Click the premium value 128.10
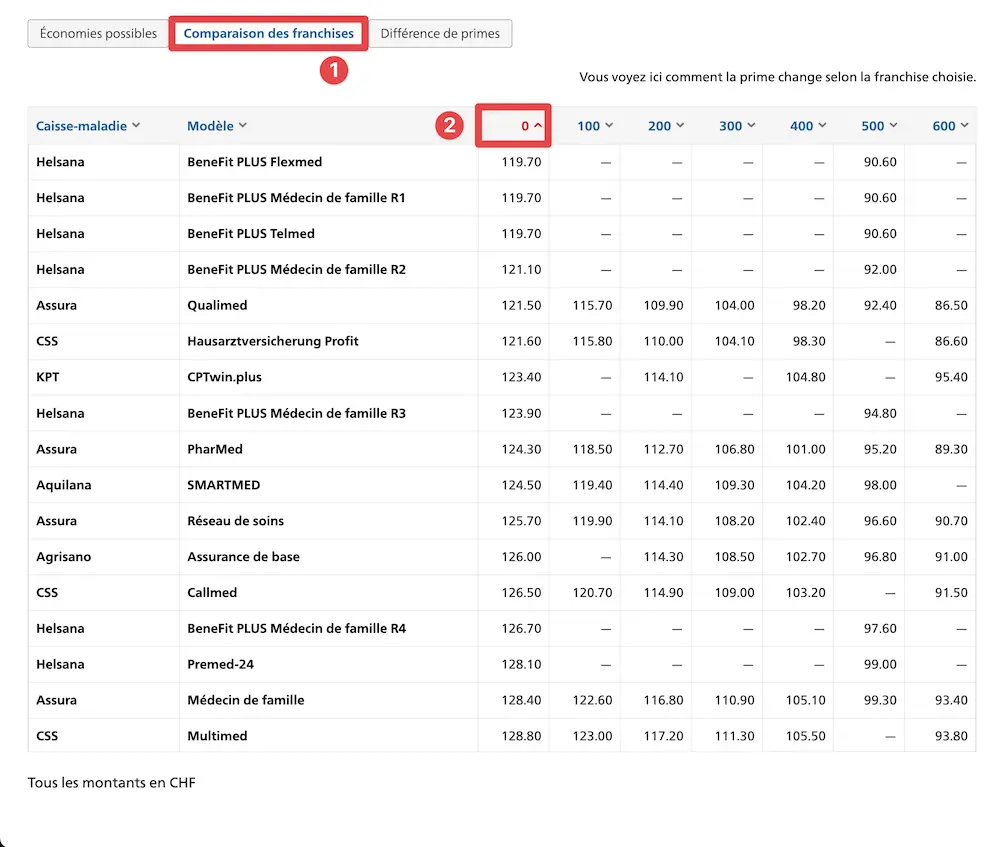The height and width of the screenshot is (847, 1000). coord(521,664)
